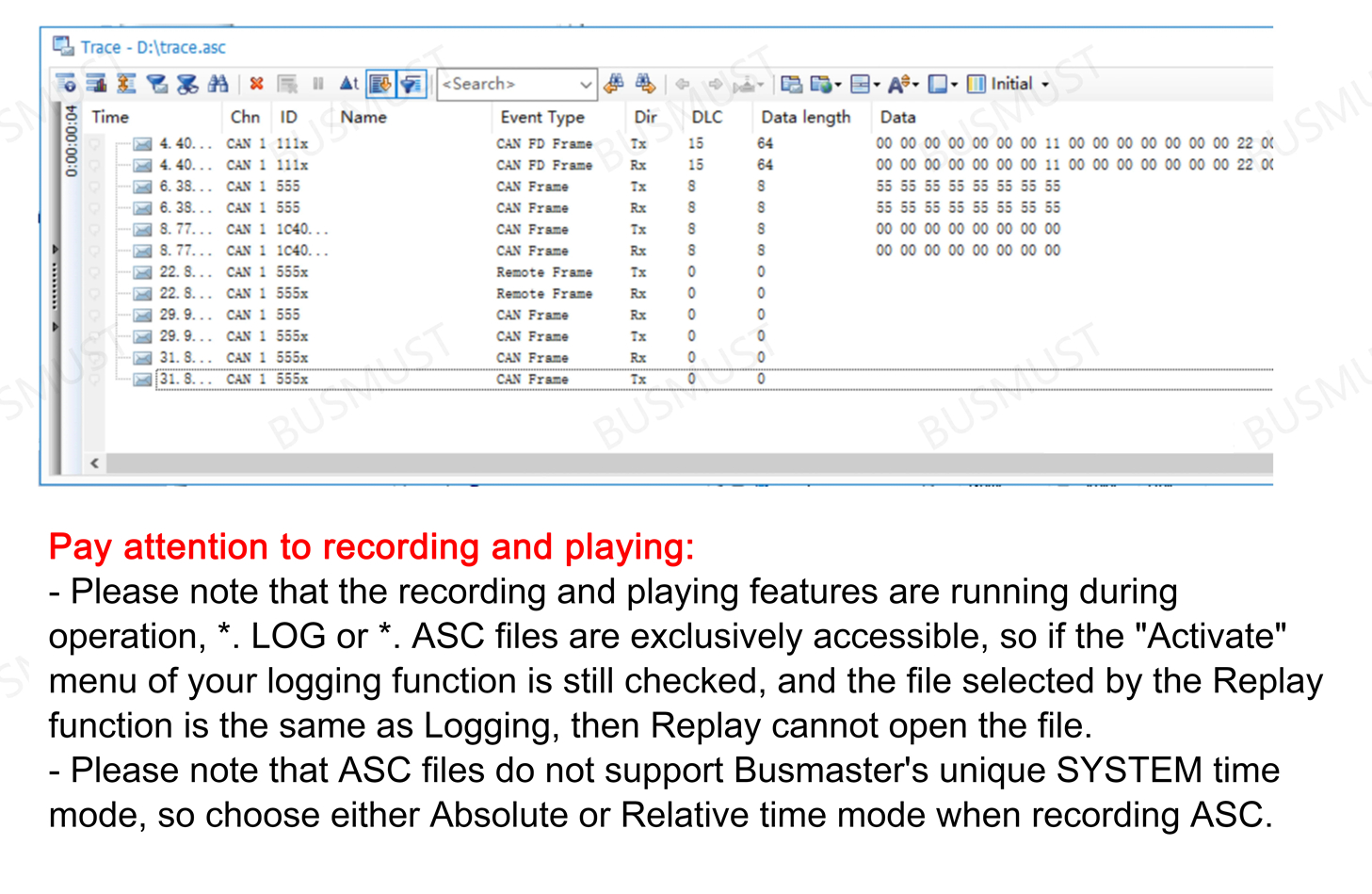The width and height of the screenshot is (1372, 894).
Task: Click the binoculars find icon left of red X
Action: 218,84
